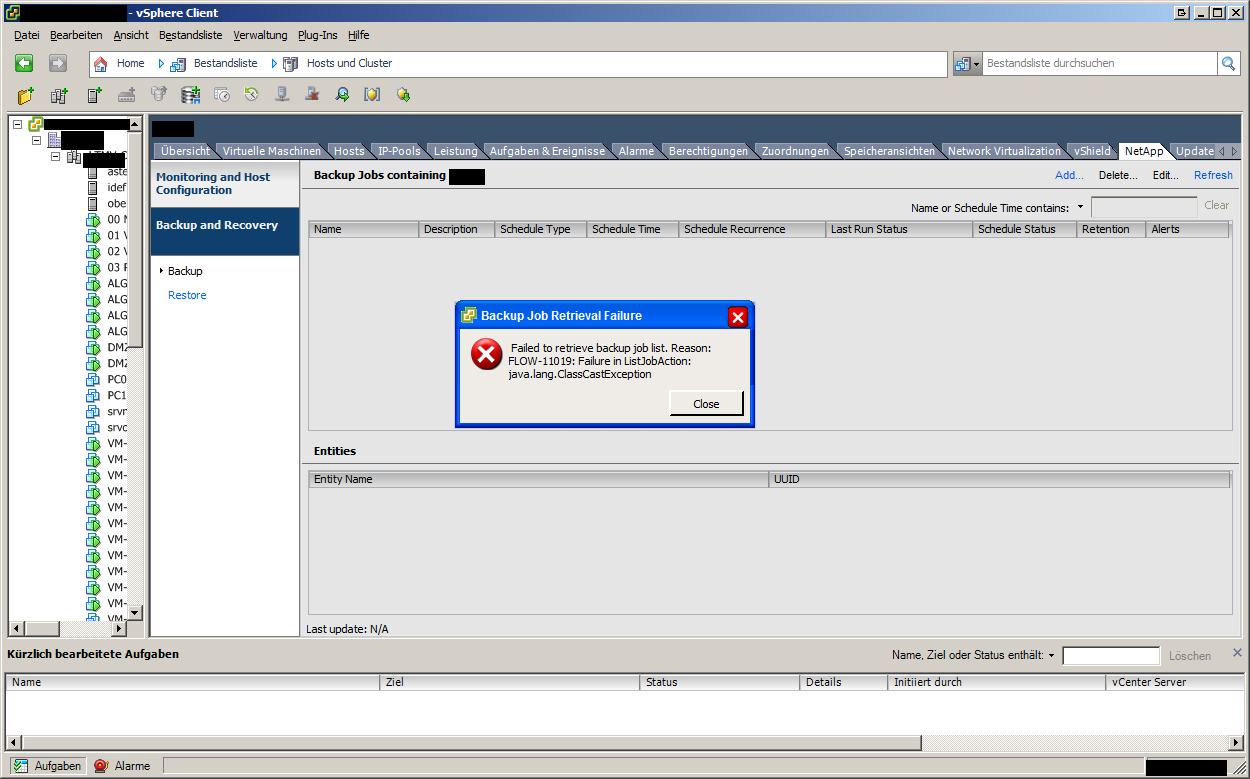Click the add host server-plus toolbar icon
This screenshot has width=1250, height=779.
point(94,95)
